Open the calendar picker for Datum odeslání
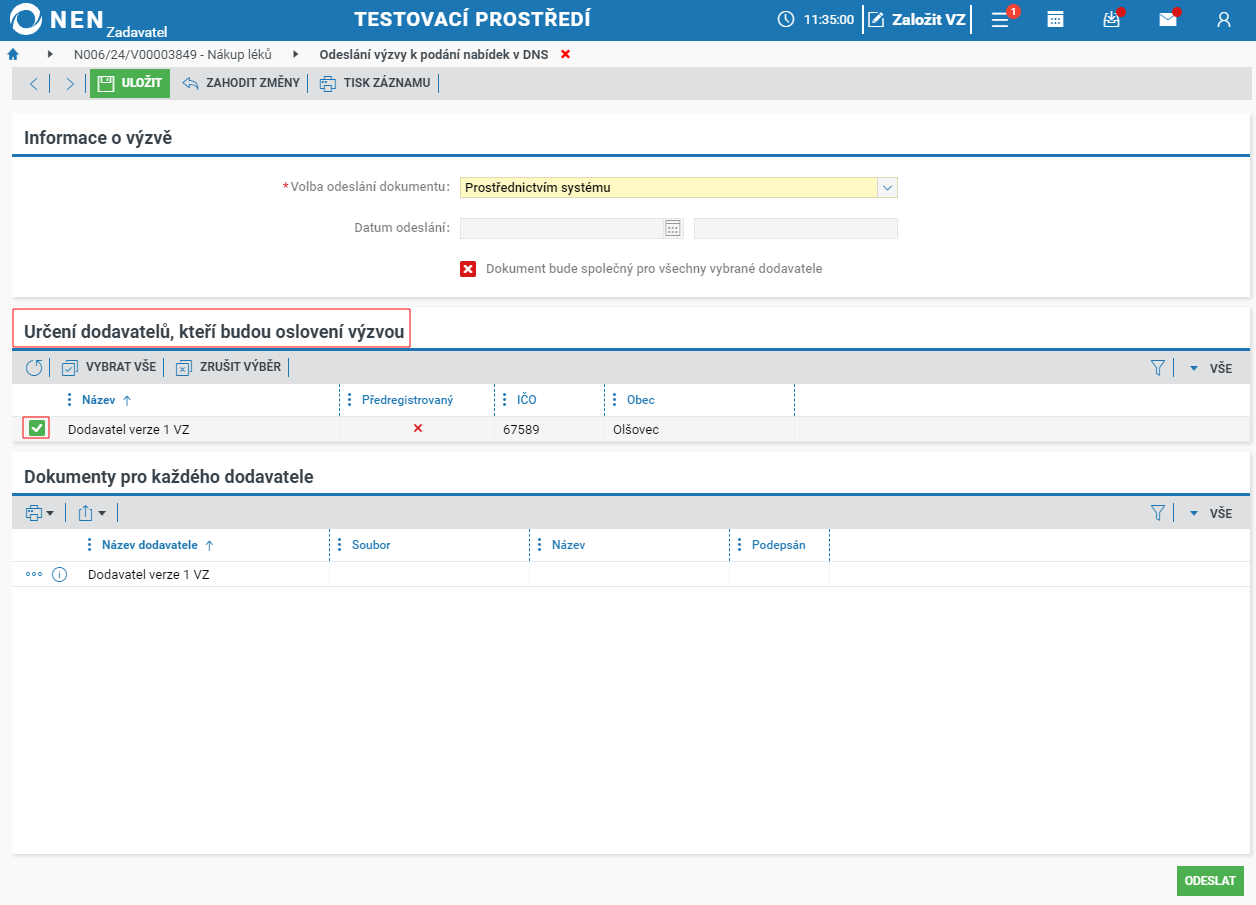This screenshot has height=905, width=1256. pos(673,228)
